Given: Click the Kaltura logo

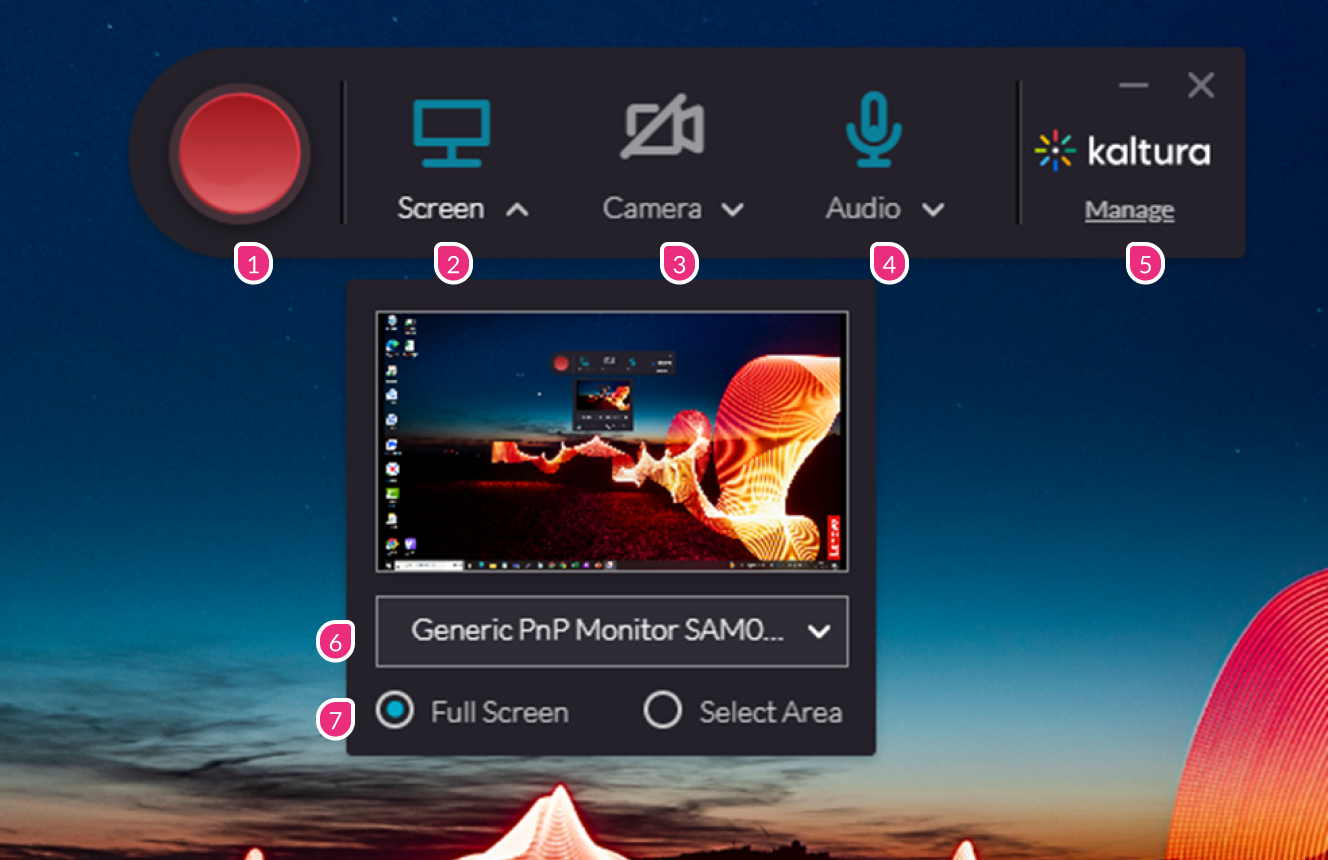Looking at the screenshot, I should click(1122, 151).
